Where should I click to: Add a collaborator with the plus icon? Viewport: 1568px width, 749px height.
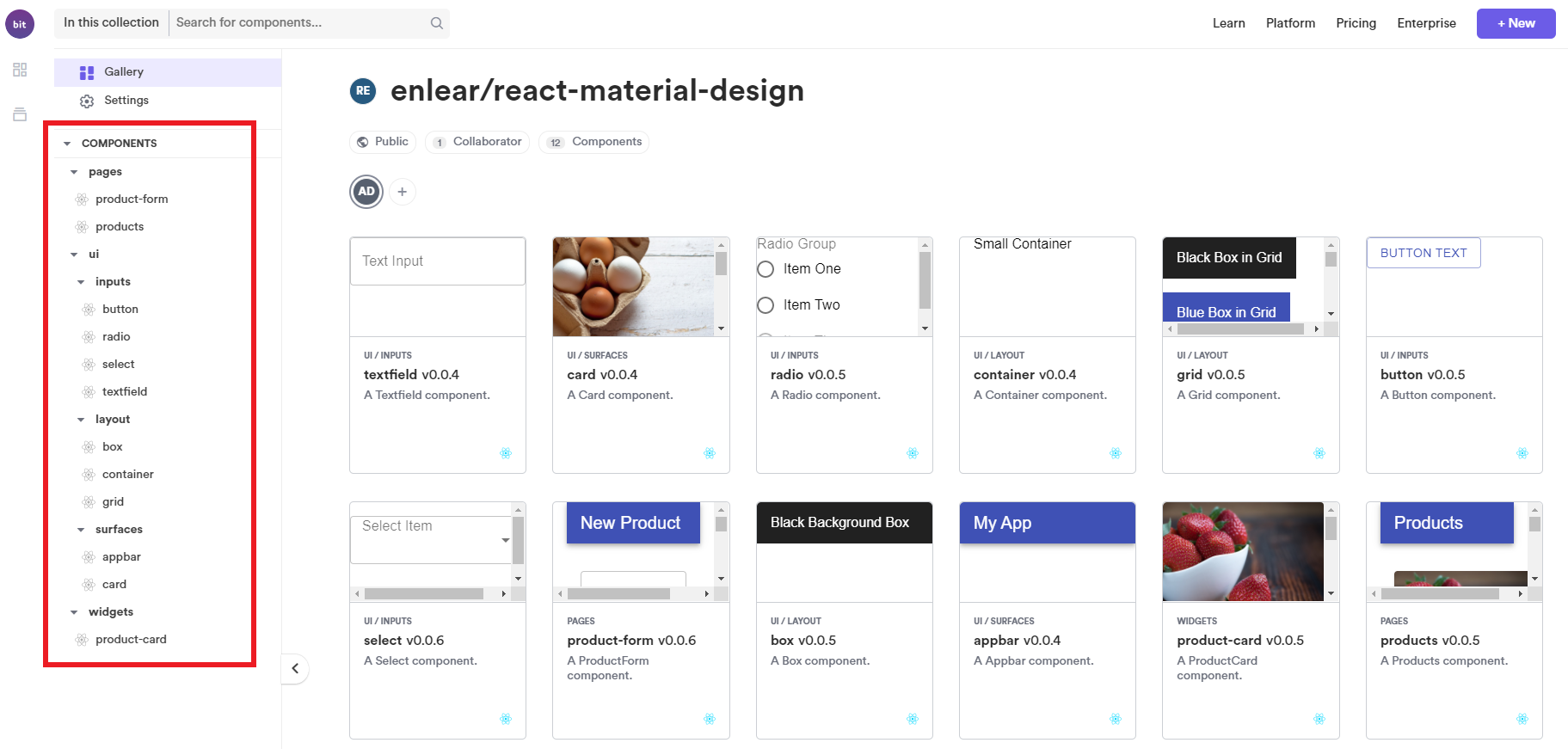pyautogui.click(x=403, y=192)
